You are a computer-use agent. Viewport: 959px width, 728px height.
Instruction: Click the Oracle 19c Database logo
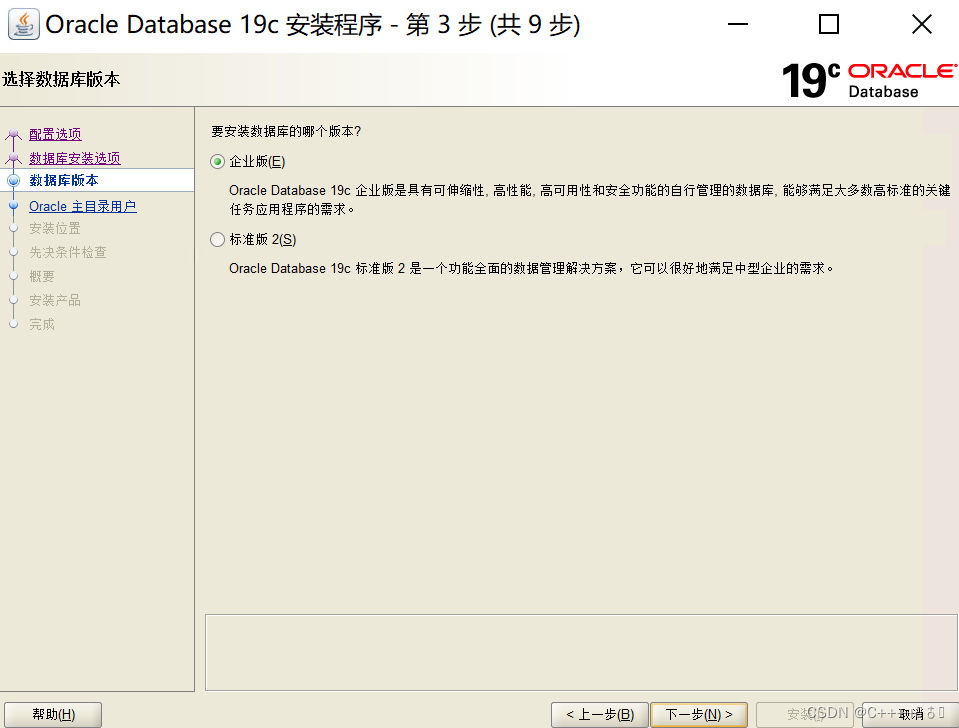tap(869, 80)
